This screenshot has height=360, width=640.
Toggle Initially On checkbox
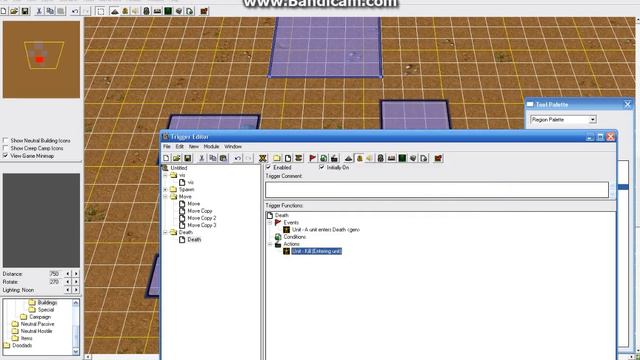(x=322, y=167)
